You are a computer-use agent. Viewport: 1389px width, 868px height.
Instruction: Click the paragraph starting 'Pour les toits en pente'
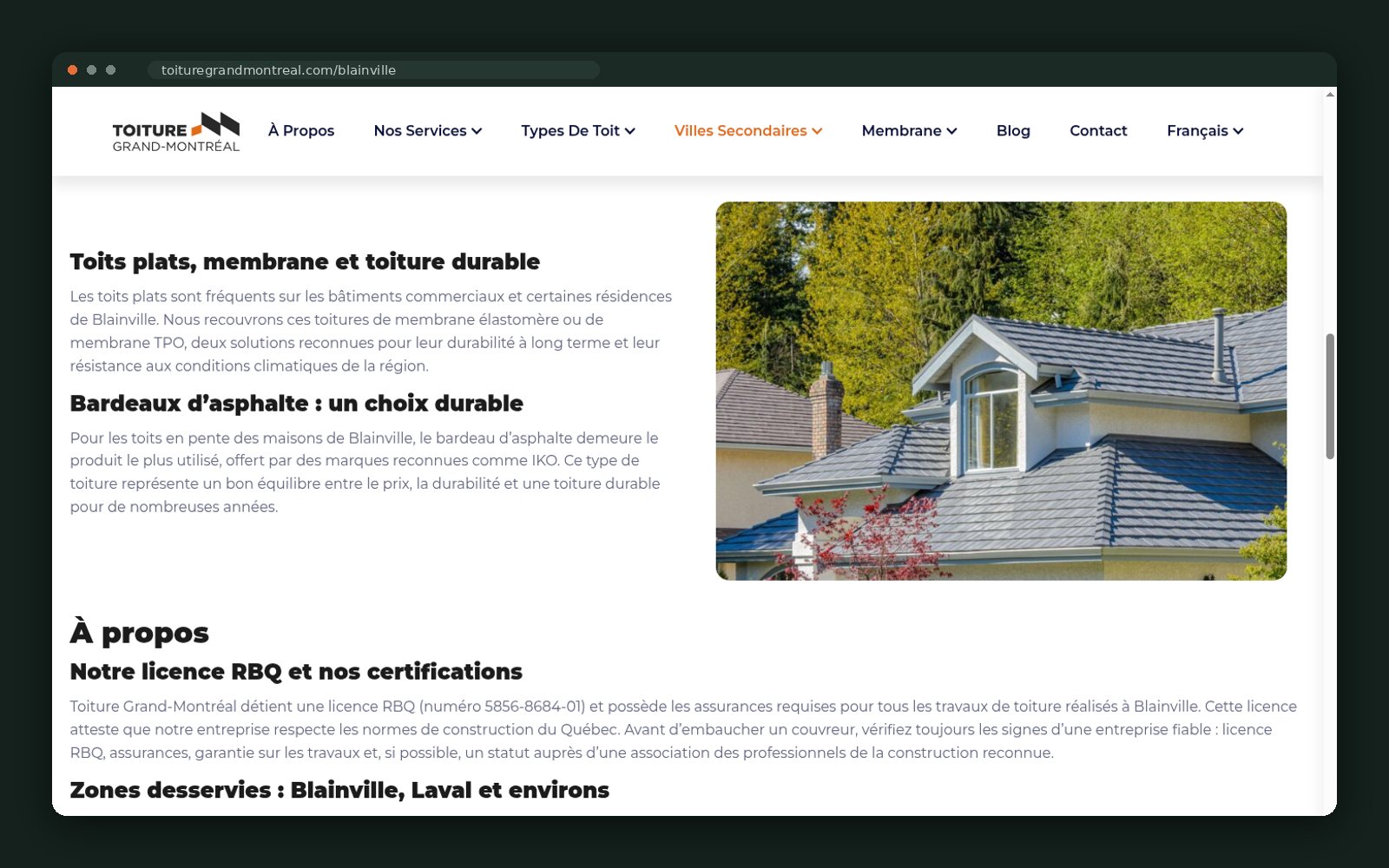(365, 472)
